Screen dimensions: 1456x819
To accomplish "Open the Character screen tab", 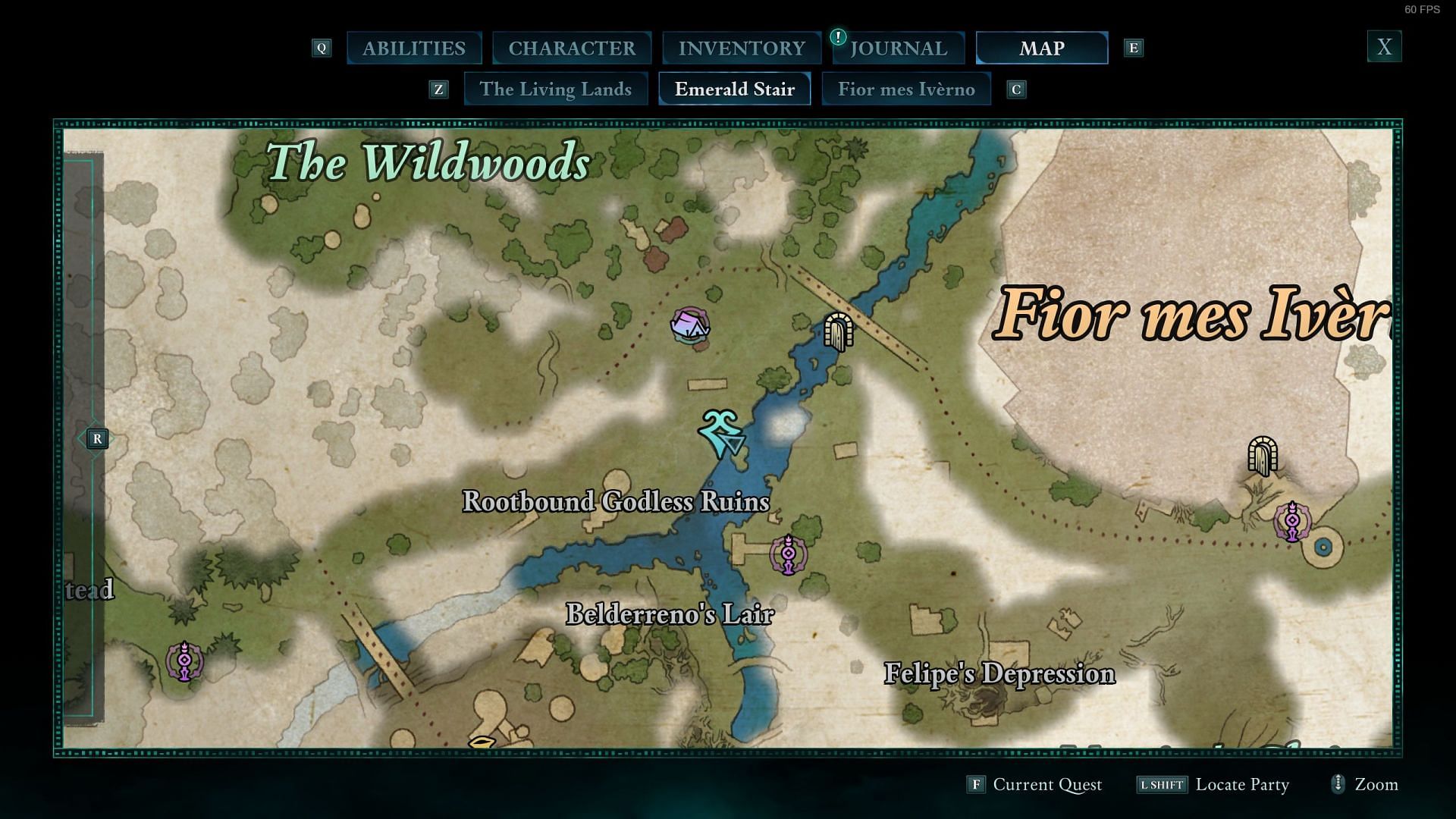I will pyautogui.click(x=570, y=47).
